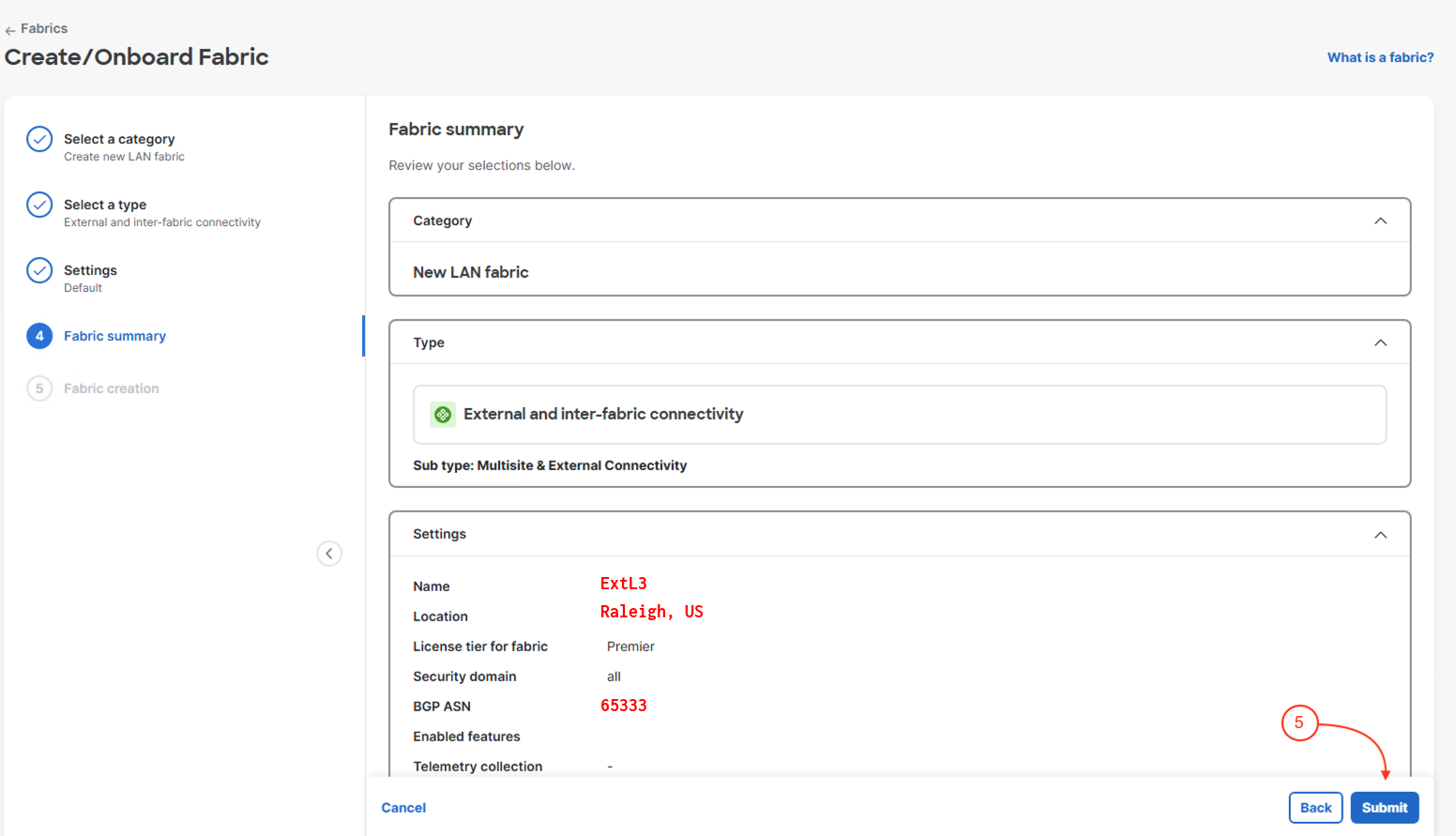Click the Select a type checkmark icon

(39, 205)
